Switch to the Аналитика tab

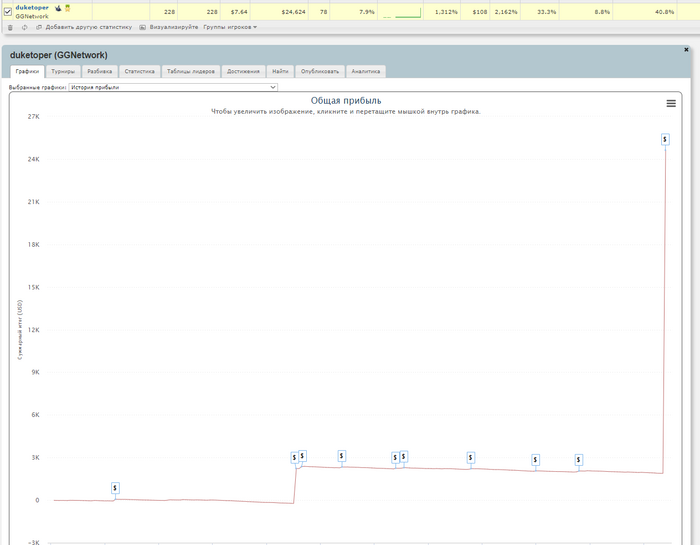(366, 71)
